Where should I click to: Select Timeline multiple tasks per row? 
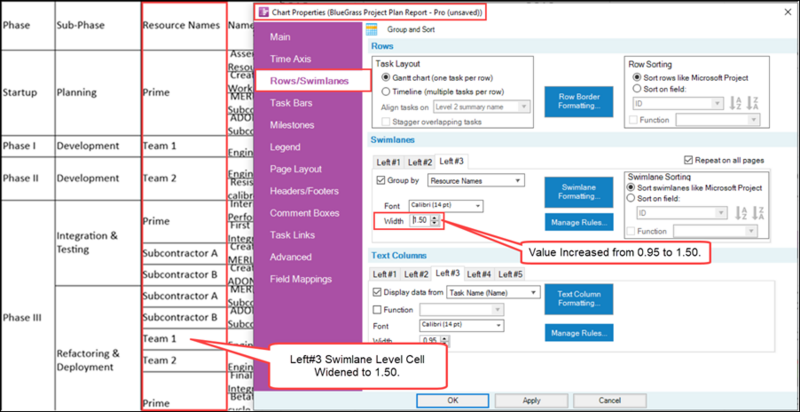pos(386,92)
